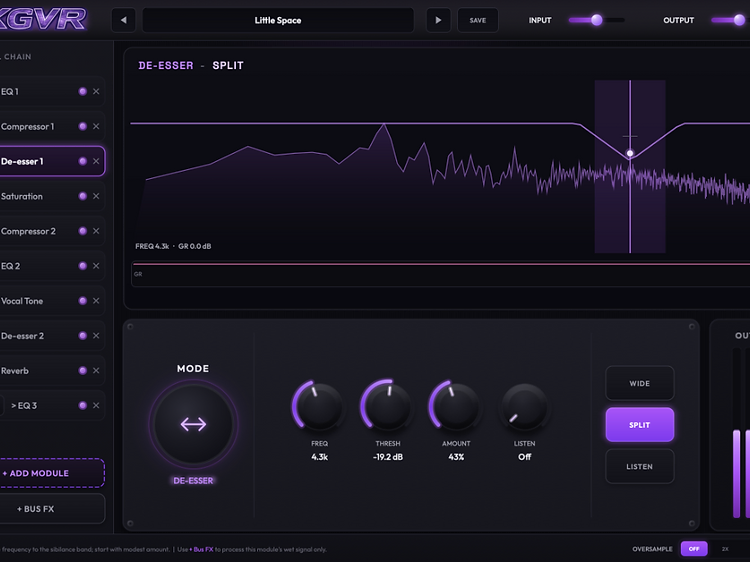Toggle De-esser 2 power dot
750x562 pixels.
pyautogui.click(x=83, y=336)
